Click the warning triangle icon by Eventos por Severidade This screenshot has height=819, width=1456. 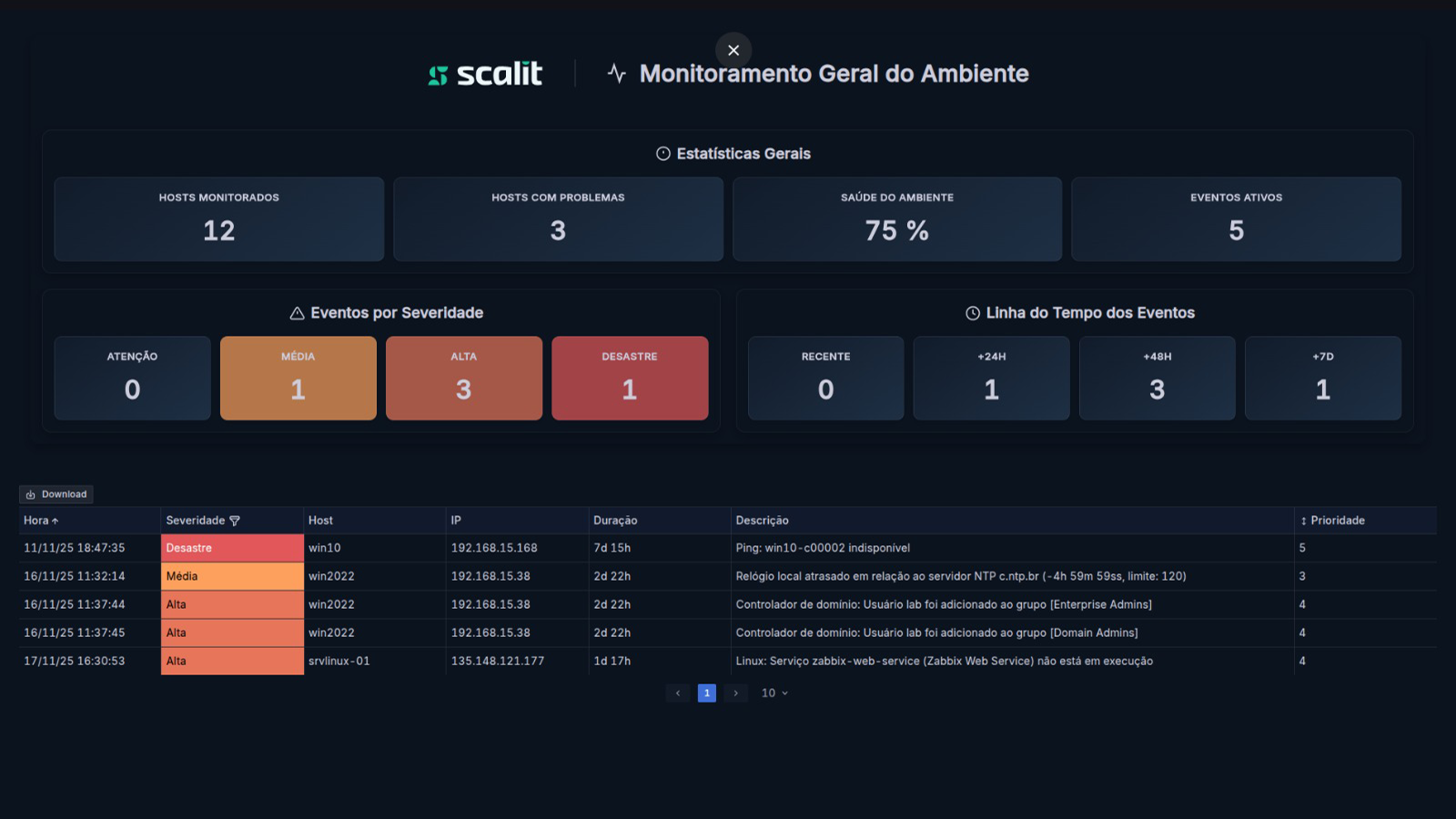point(297,313)
